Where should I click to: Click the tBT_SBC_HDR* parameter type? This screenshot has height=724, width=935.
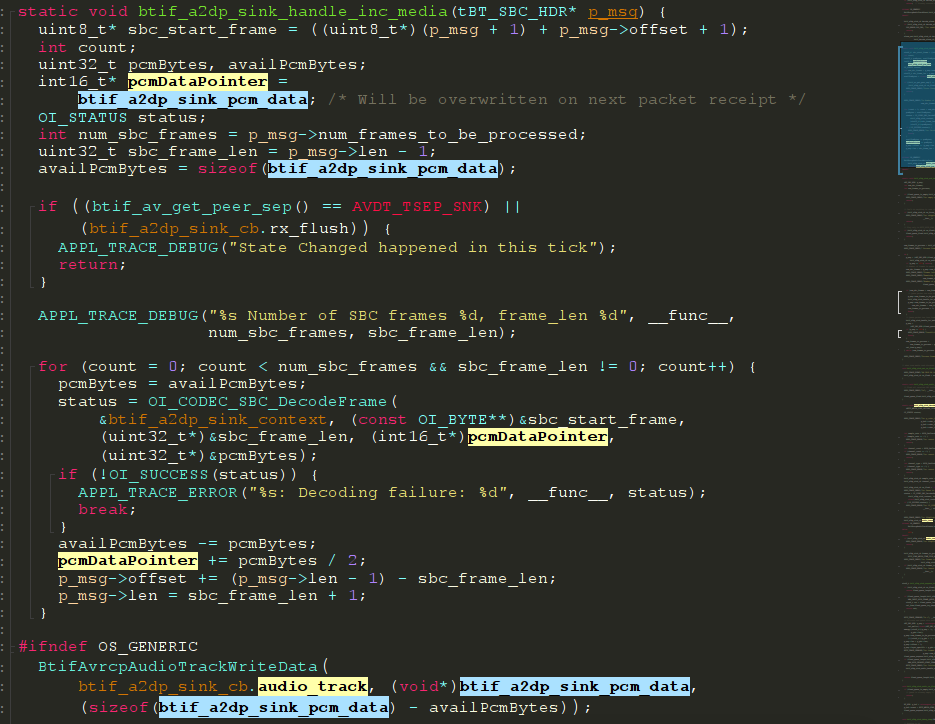[x=518, y=11]
